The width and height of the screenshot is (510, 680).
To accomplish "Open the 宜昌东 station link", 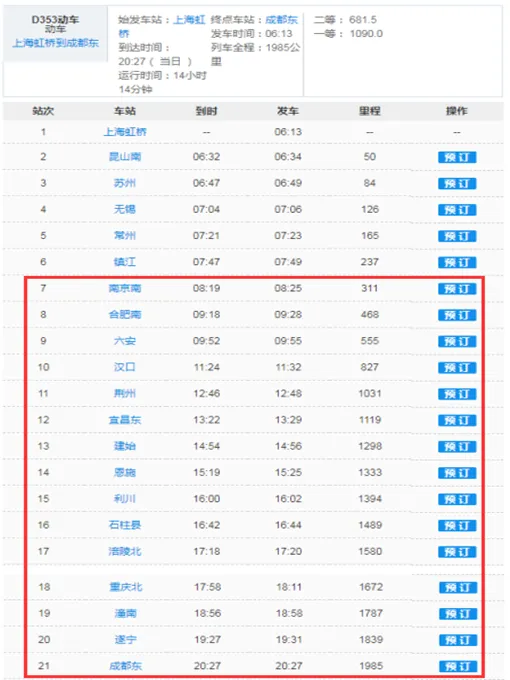I will (125, 420).
